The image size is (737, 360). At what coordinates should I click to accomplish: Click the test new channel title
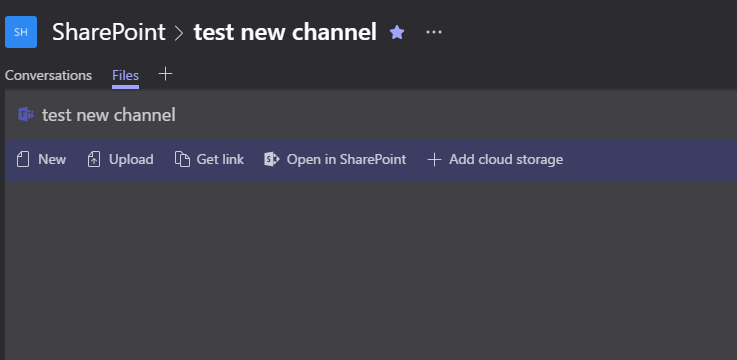[x=285, y=32]
